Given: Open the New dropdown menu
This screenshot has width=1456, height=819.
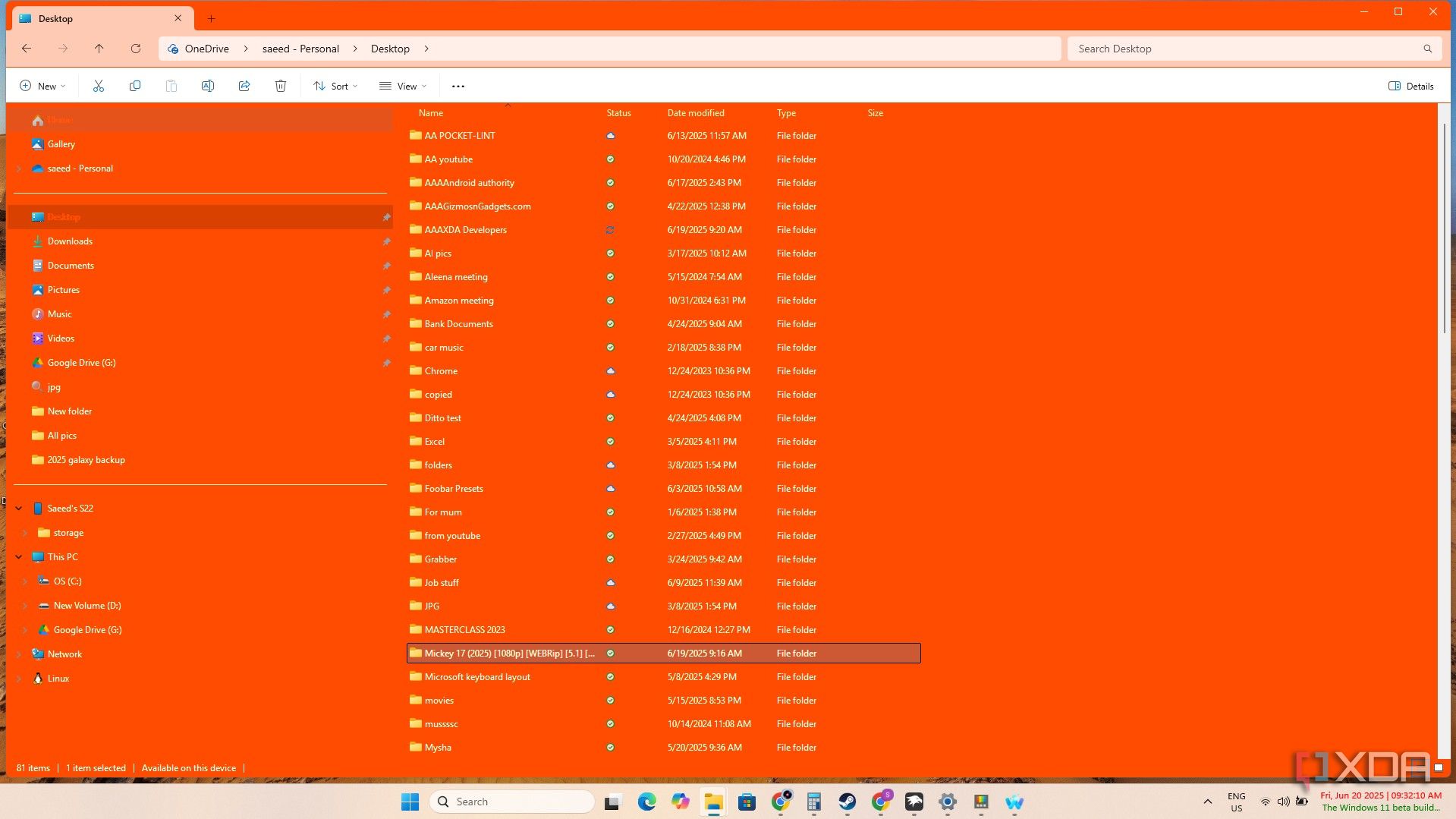Looking at the screenshot, I should click(42, 86).
